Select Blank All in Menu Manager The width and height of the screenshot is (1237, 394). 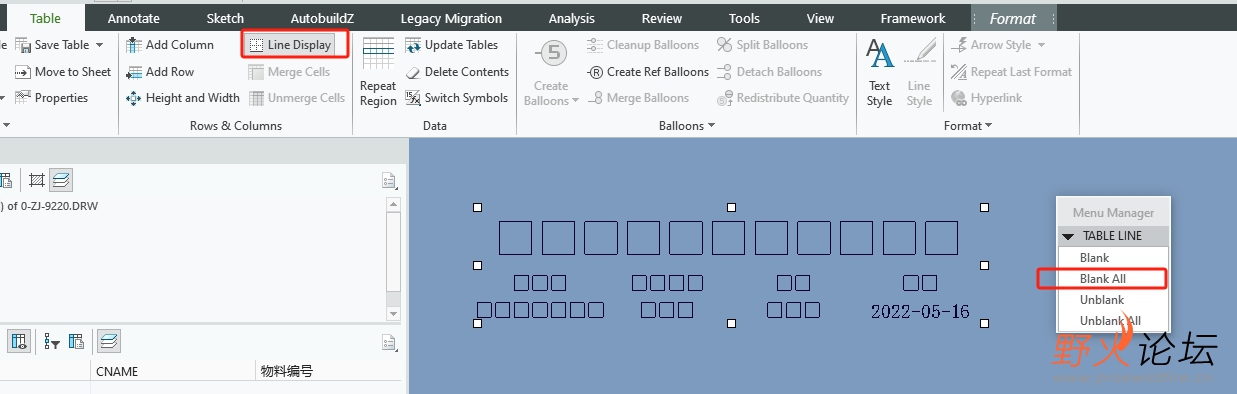pos(1103,279)
